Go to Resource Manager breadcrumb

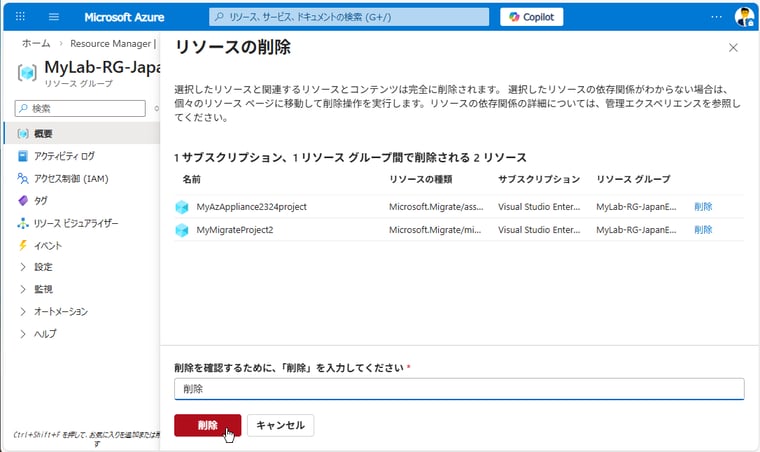coord(111,44)
